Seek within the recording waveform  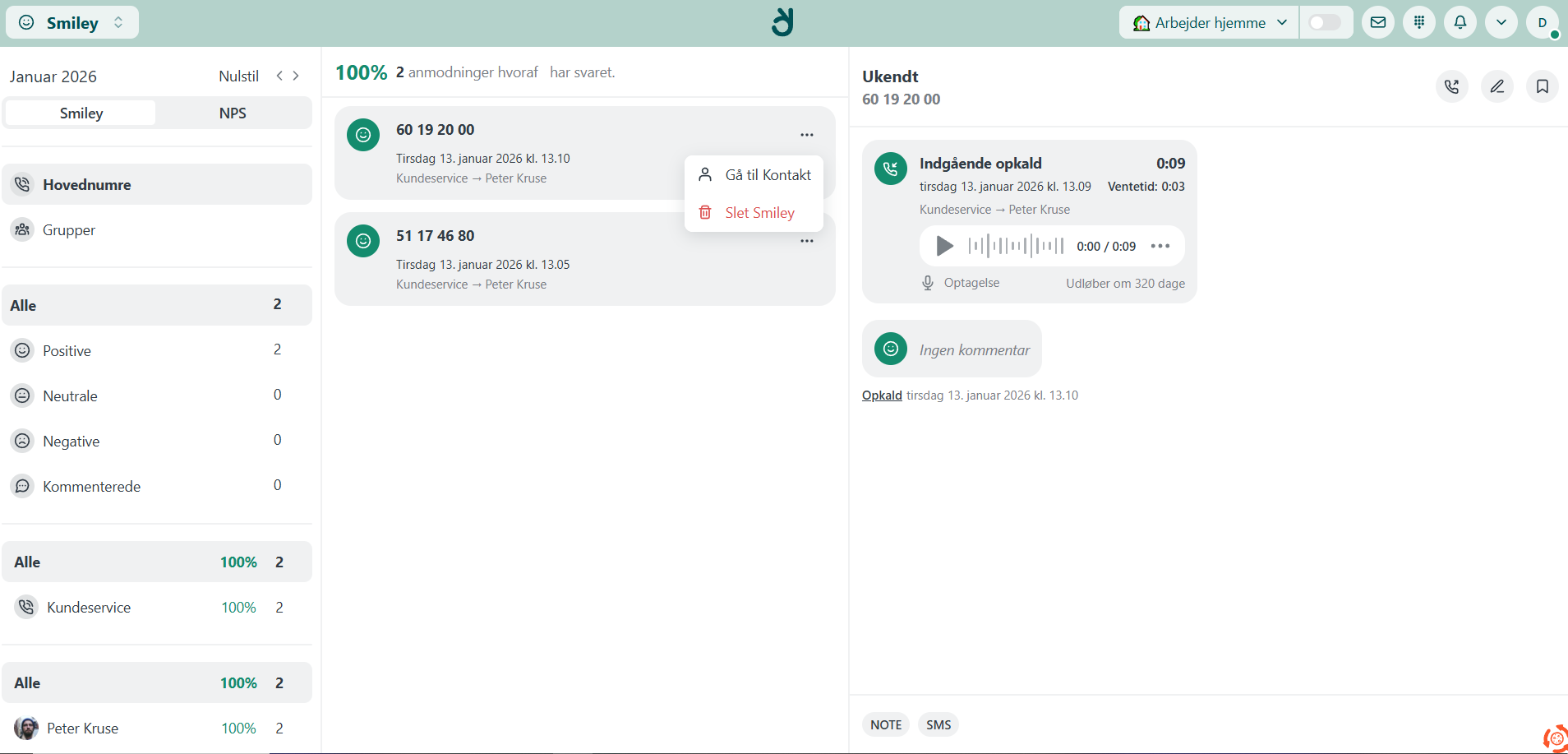[x=1016, y=246]
